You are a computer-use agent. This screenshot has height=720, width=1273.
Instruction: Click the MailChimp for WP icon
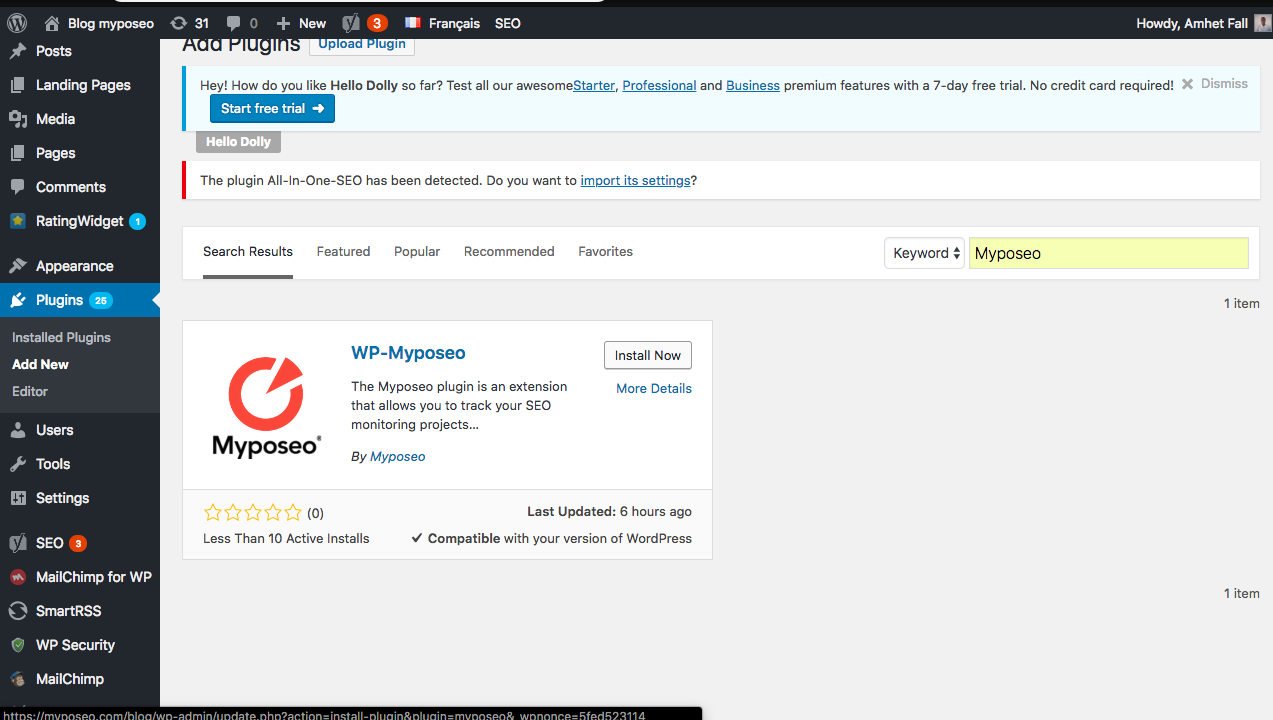[x=18, y=577]
